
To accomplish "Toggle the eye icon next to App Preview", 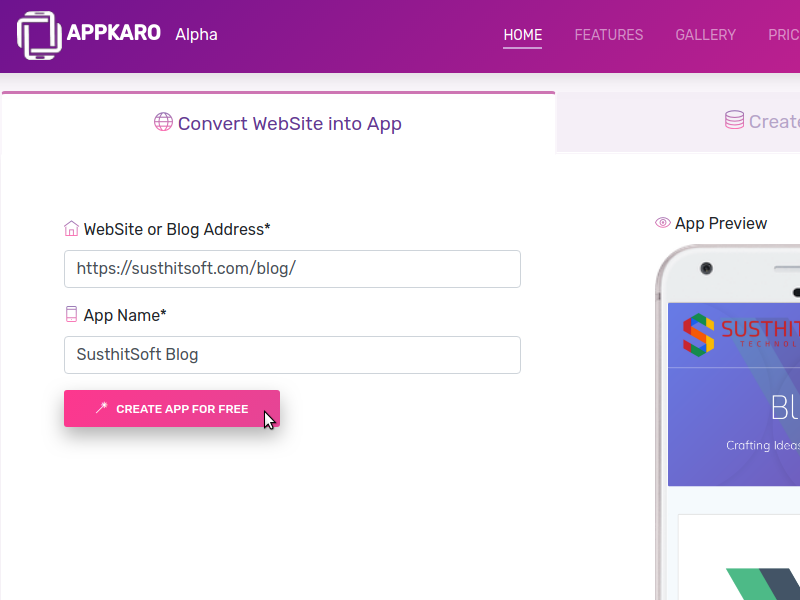I will (662, 223).
